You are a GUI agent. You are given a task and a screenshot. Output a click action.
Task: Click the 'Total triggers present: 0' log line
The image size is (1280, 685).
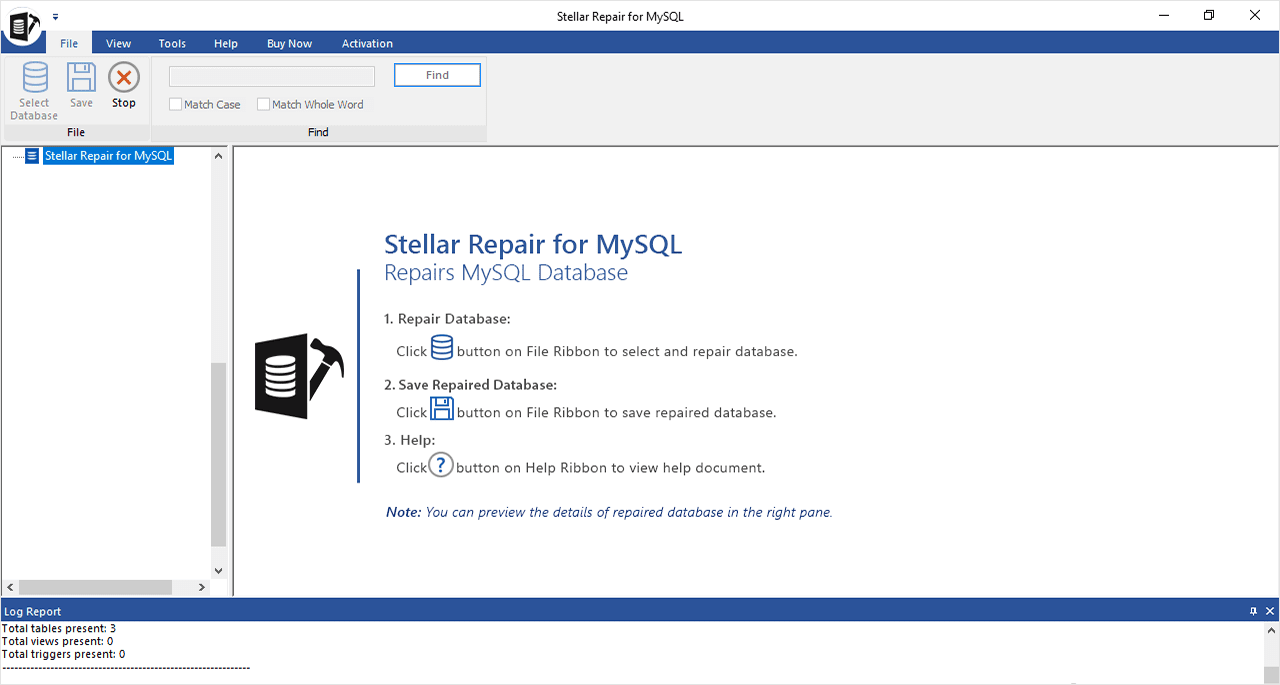pyautogui.click(x=64, y=654)
